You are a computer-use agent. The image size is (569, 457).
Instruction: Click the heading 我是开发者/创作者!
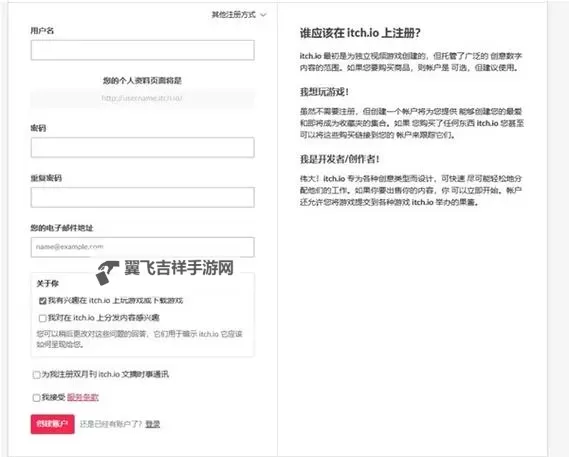tap(340, 159)
